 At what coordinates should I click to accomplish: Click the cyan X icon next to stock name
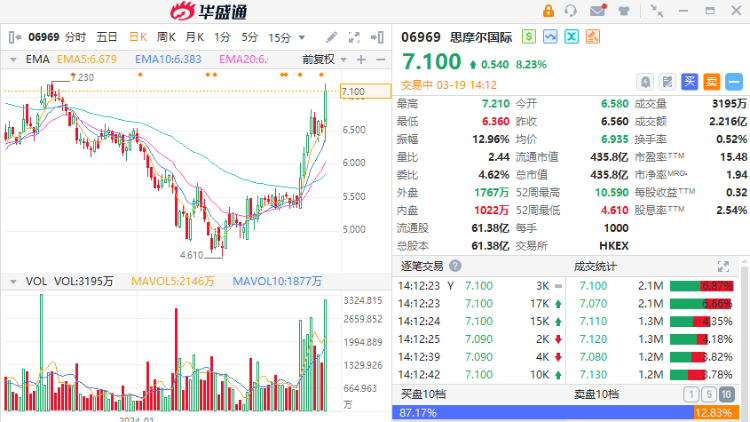(572, 37)
